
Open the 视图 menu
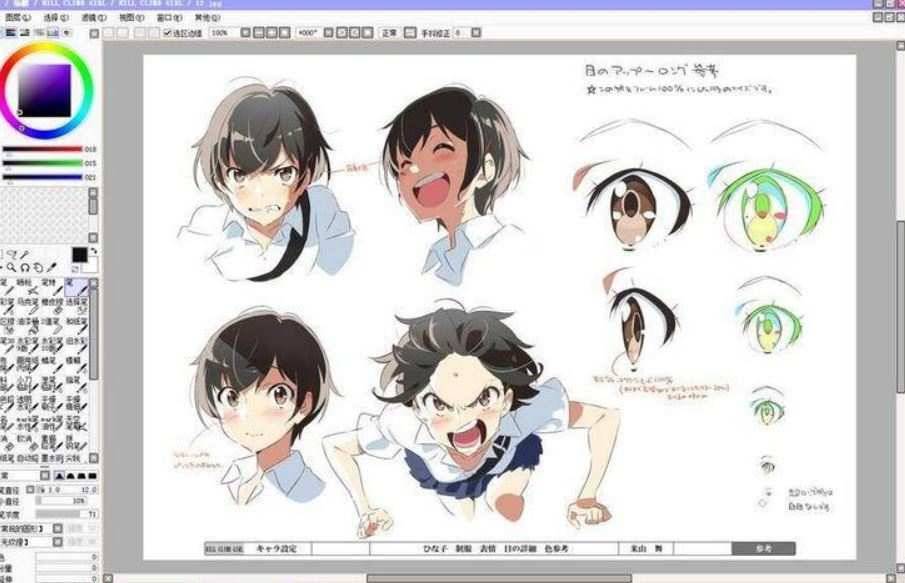[130, 18]
